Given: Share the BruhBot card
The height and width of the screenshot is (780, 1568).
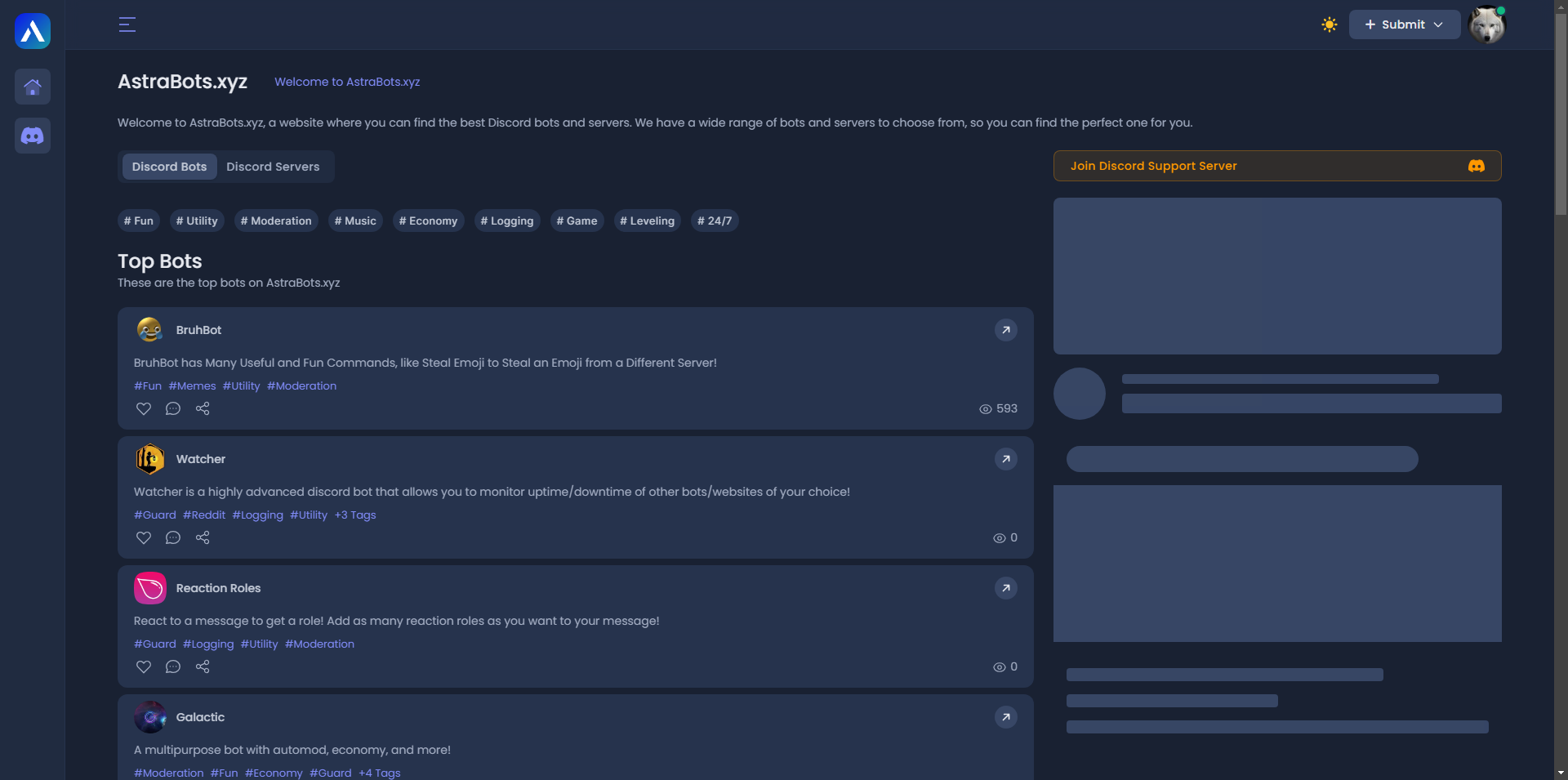Looking at the screenshot, I should [x=203, y=408].
